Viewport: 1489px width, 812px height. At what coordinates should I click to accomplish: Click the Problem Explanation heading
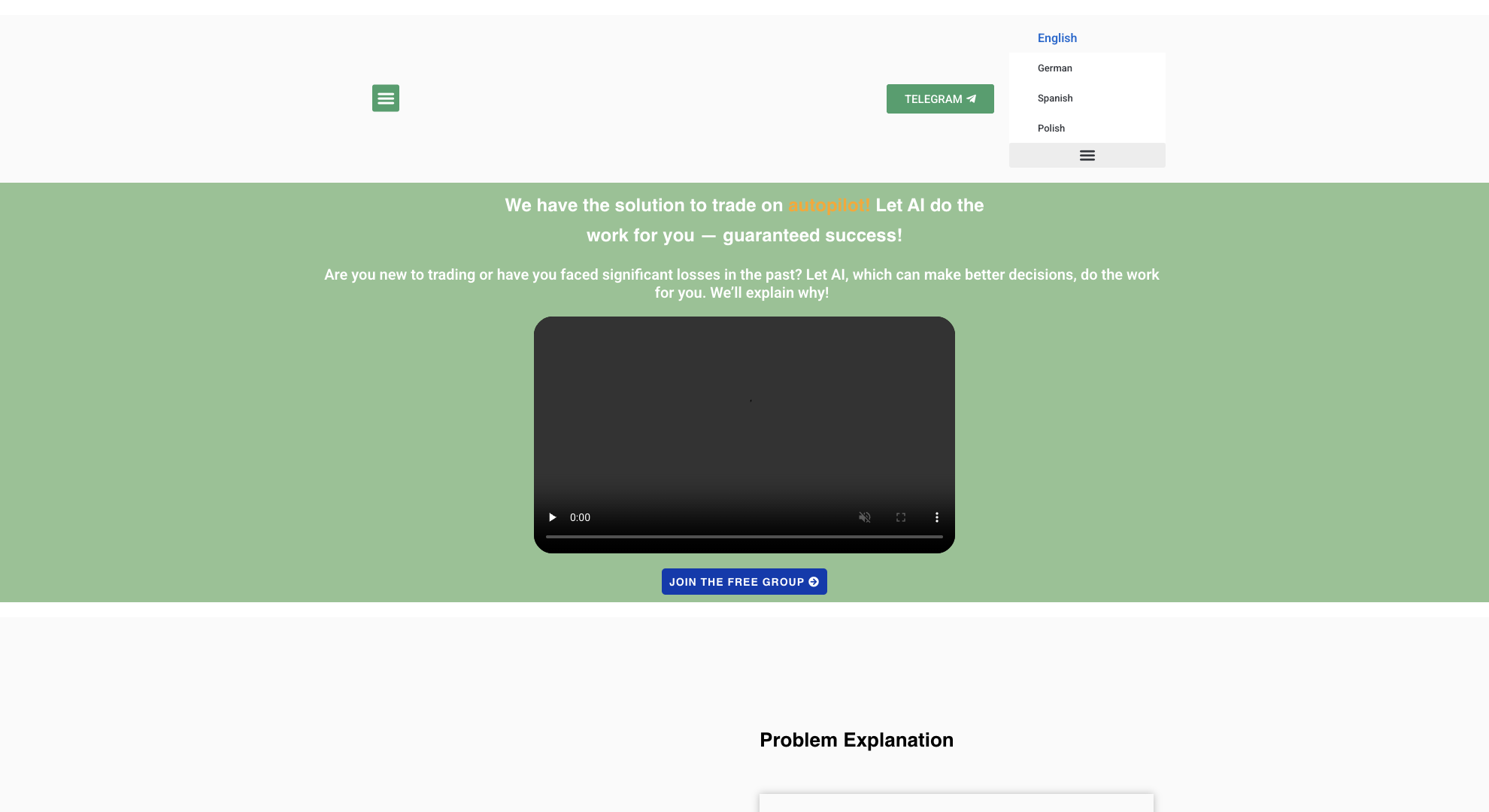pos(856,740)
